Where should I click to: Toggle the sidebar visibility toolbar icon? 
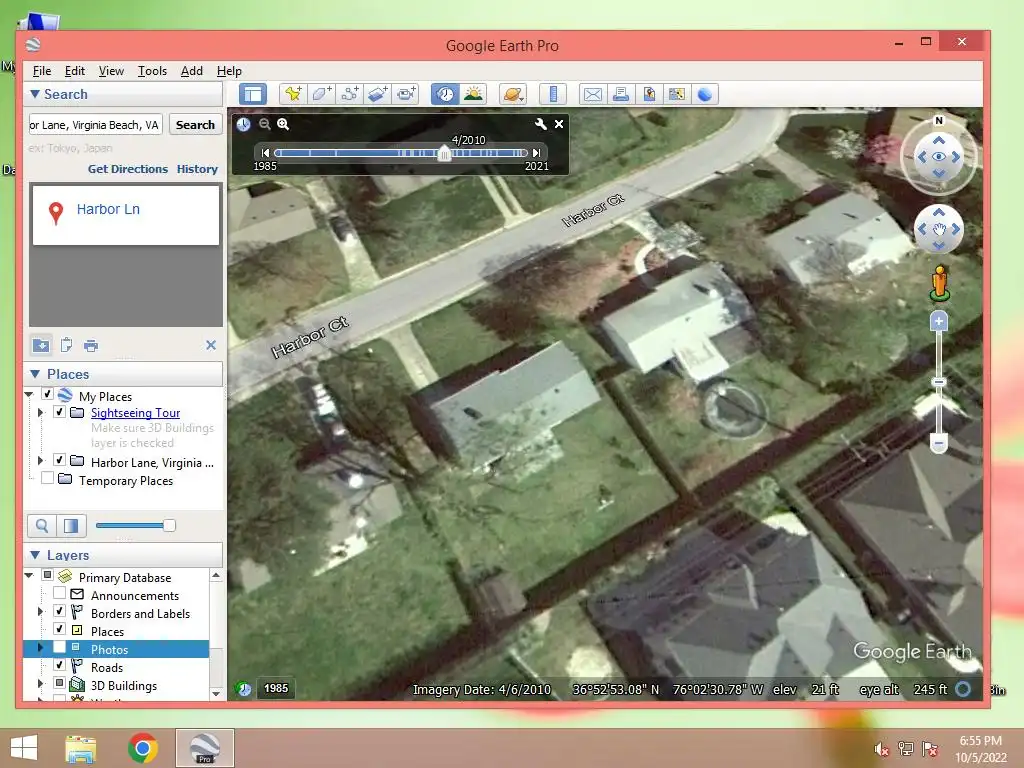click(x=253, y=94)
